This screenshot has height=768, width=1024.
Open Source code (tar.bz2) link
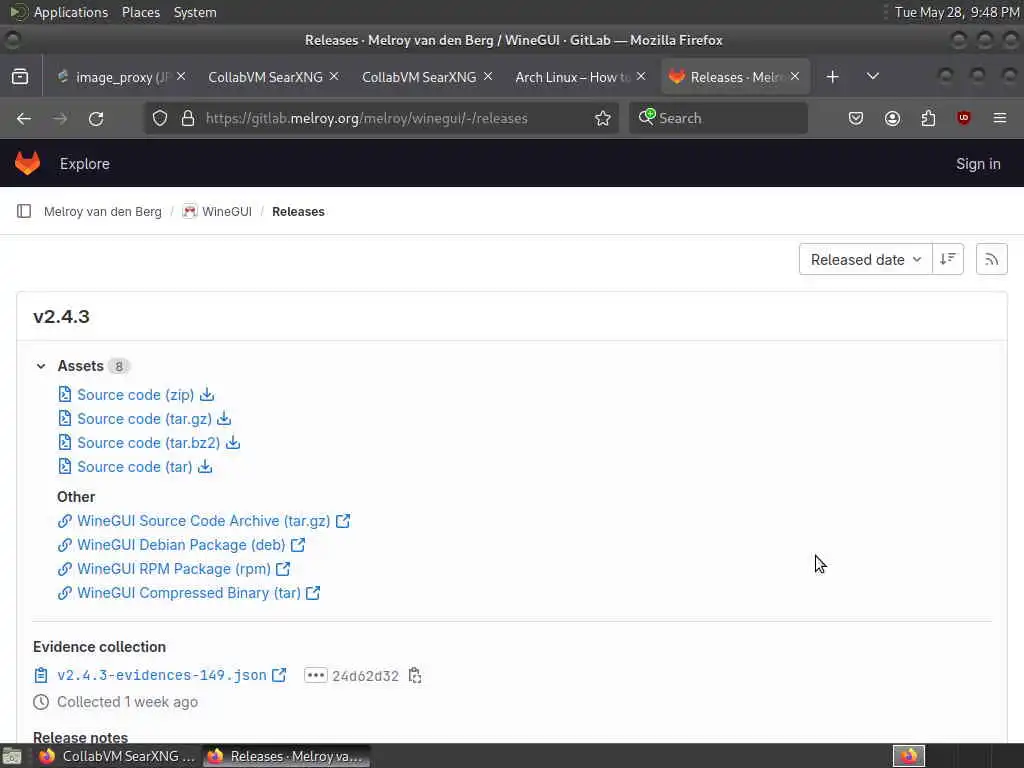click(x=148, y=443)
